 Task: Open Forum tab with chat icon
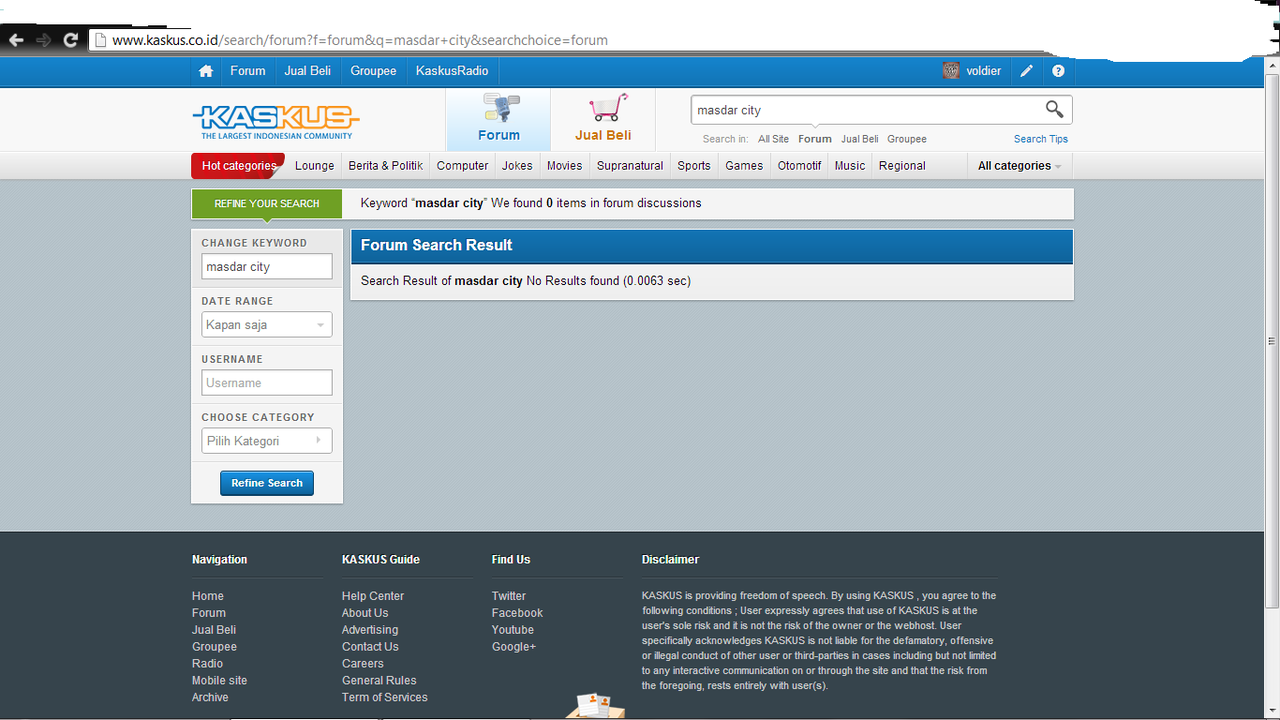click(498, 119)
